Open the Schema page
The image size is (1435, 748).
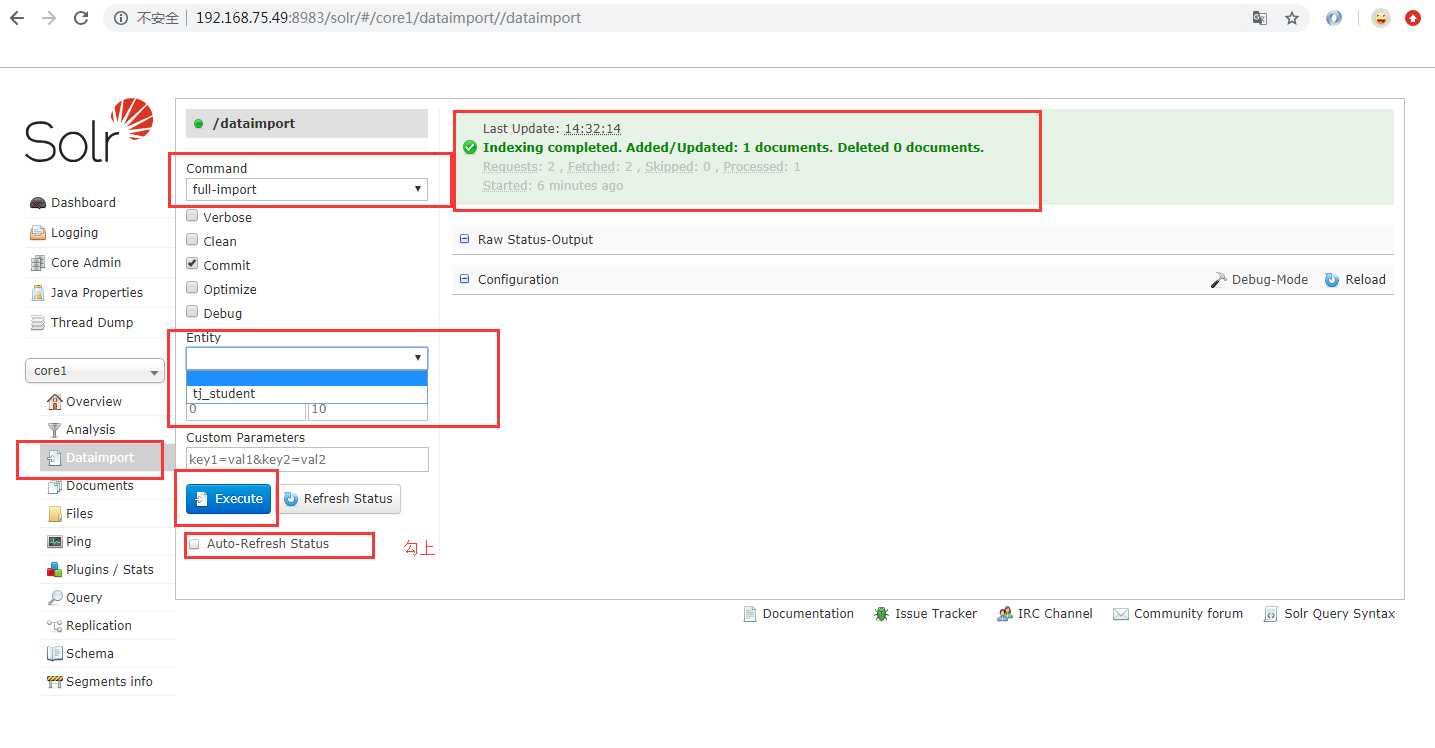point(90,654)
